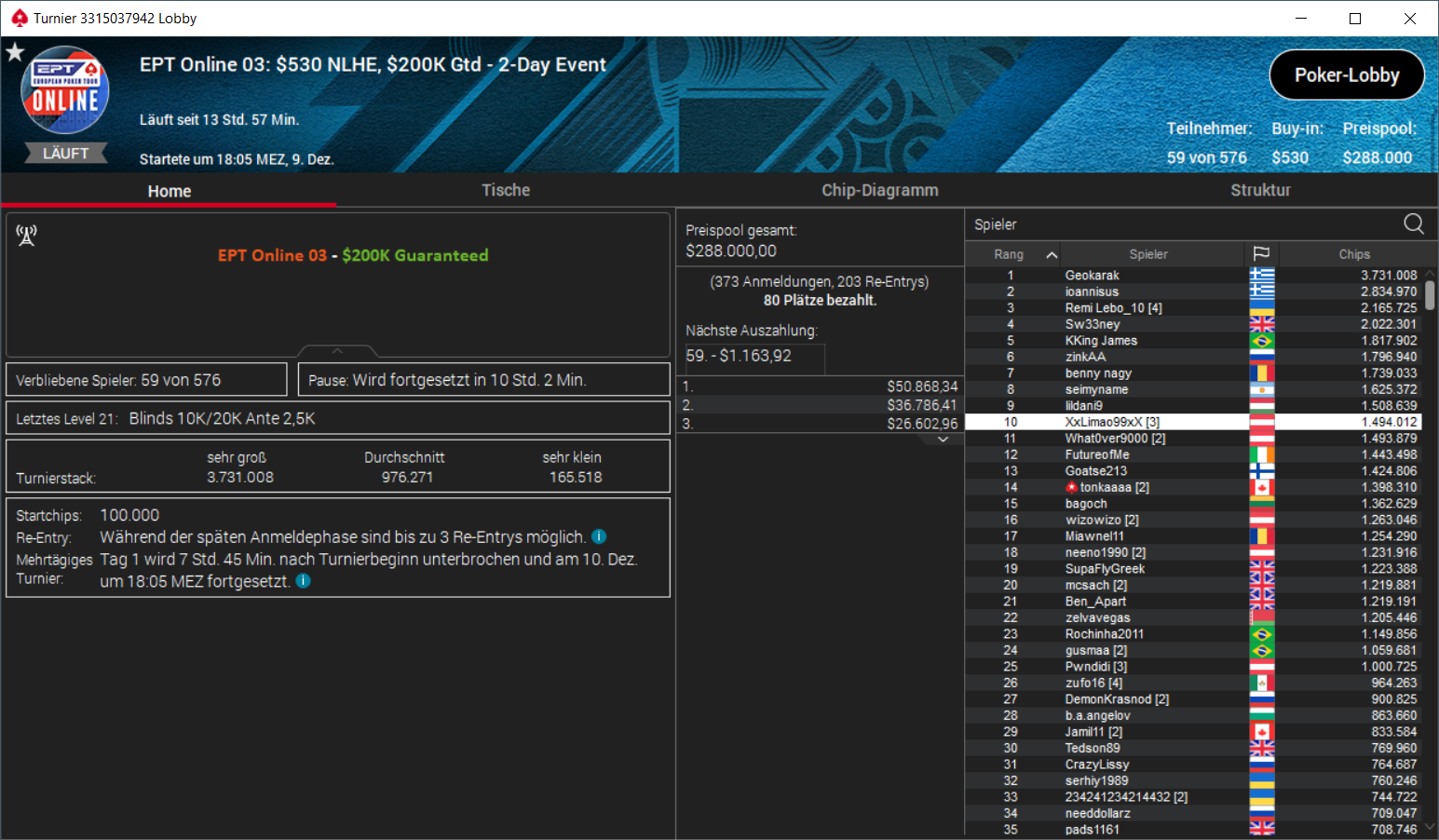1439x840 pixels.
Task: Click the broadcast antenna icon
Action: tap(26, 236)
